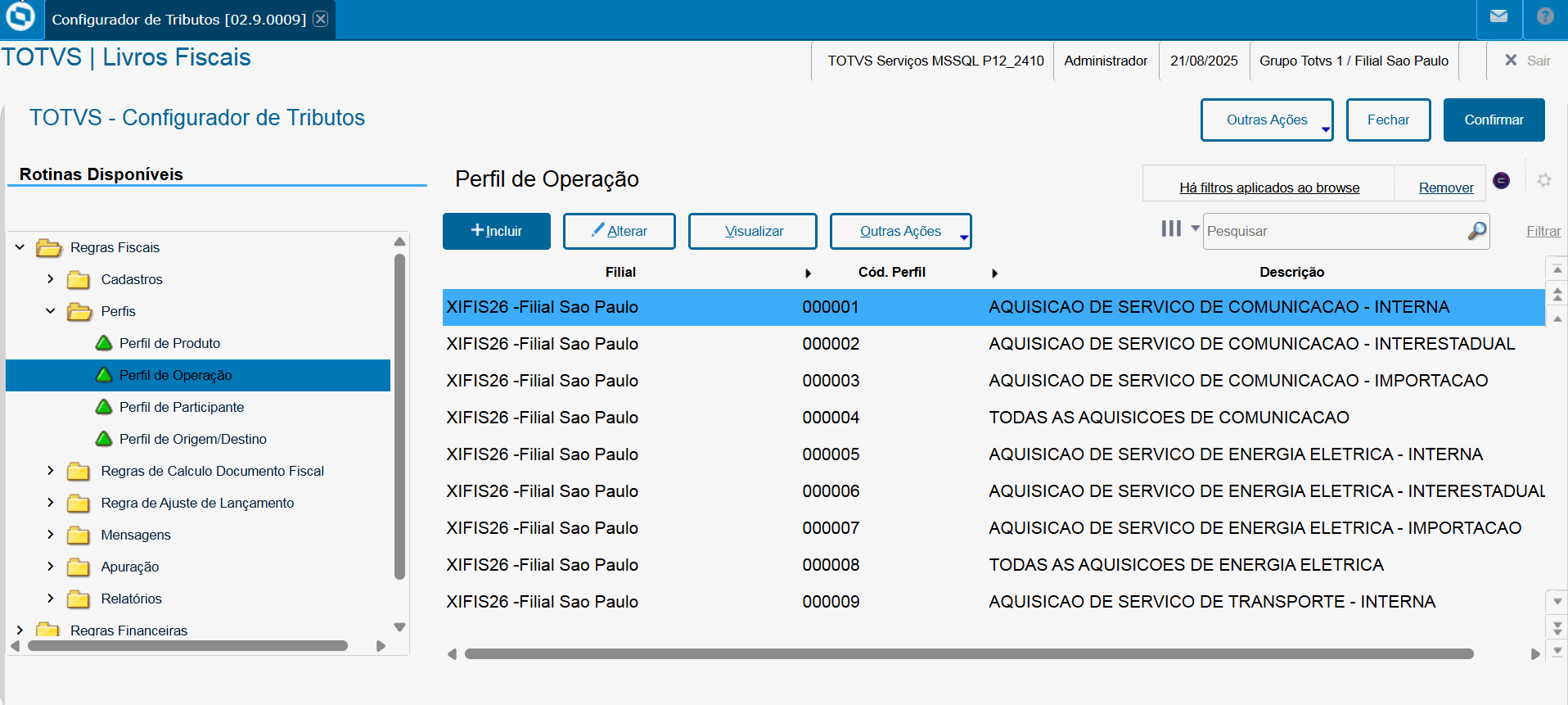The image size is (1568, 705).
Task: Click the TOTVS logo icon
Action: 20,16
